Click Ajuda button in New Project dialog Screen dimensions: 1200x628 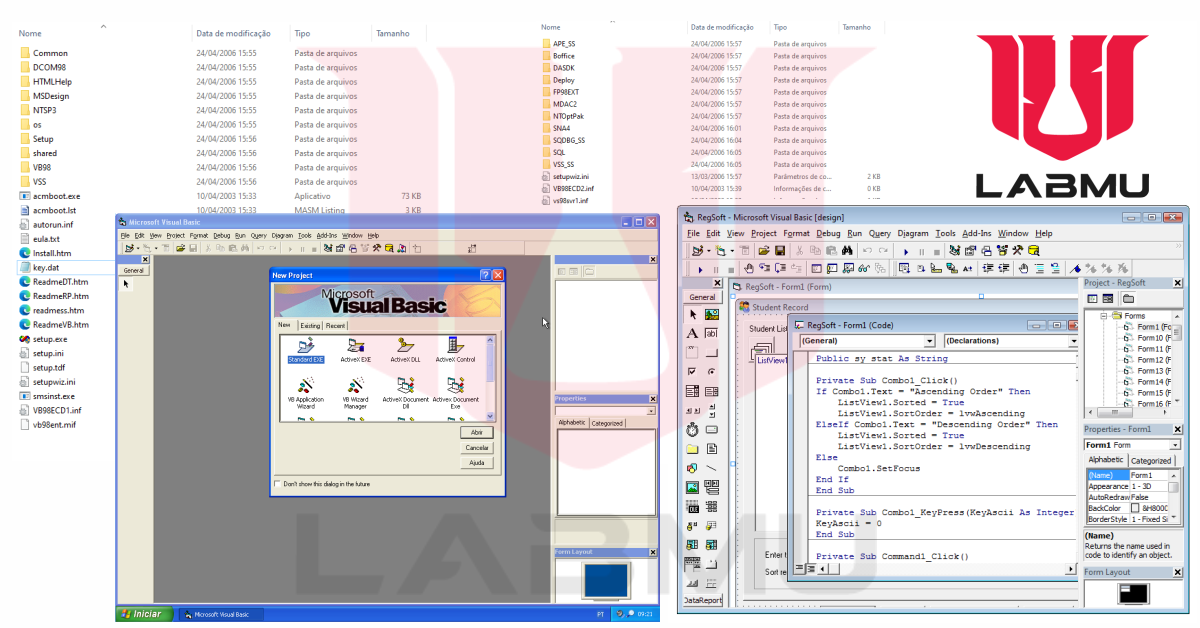click(477, 463)
